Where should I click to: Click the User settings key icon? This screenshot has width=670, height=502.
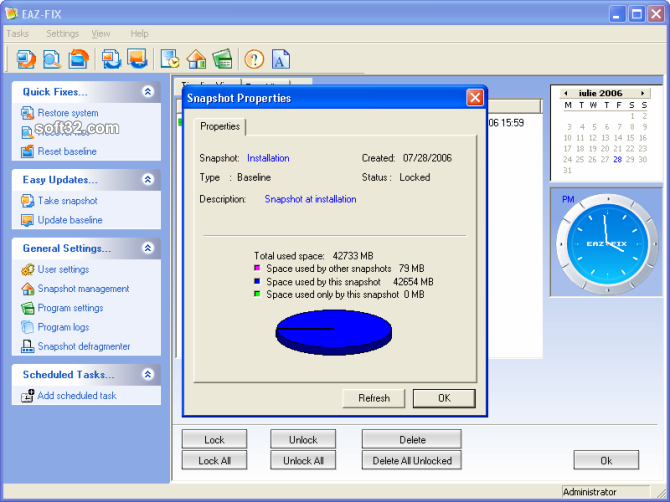pos(27,270)
